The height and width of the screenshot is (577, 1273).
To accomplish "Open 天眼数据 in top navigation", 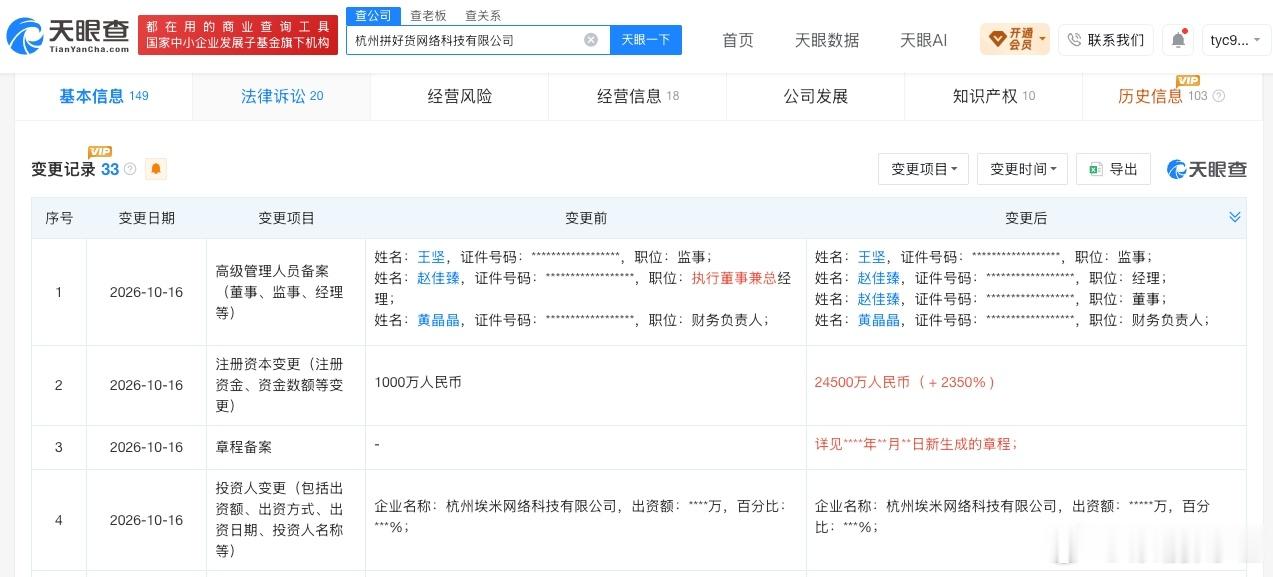I will (827, 40).
